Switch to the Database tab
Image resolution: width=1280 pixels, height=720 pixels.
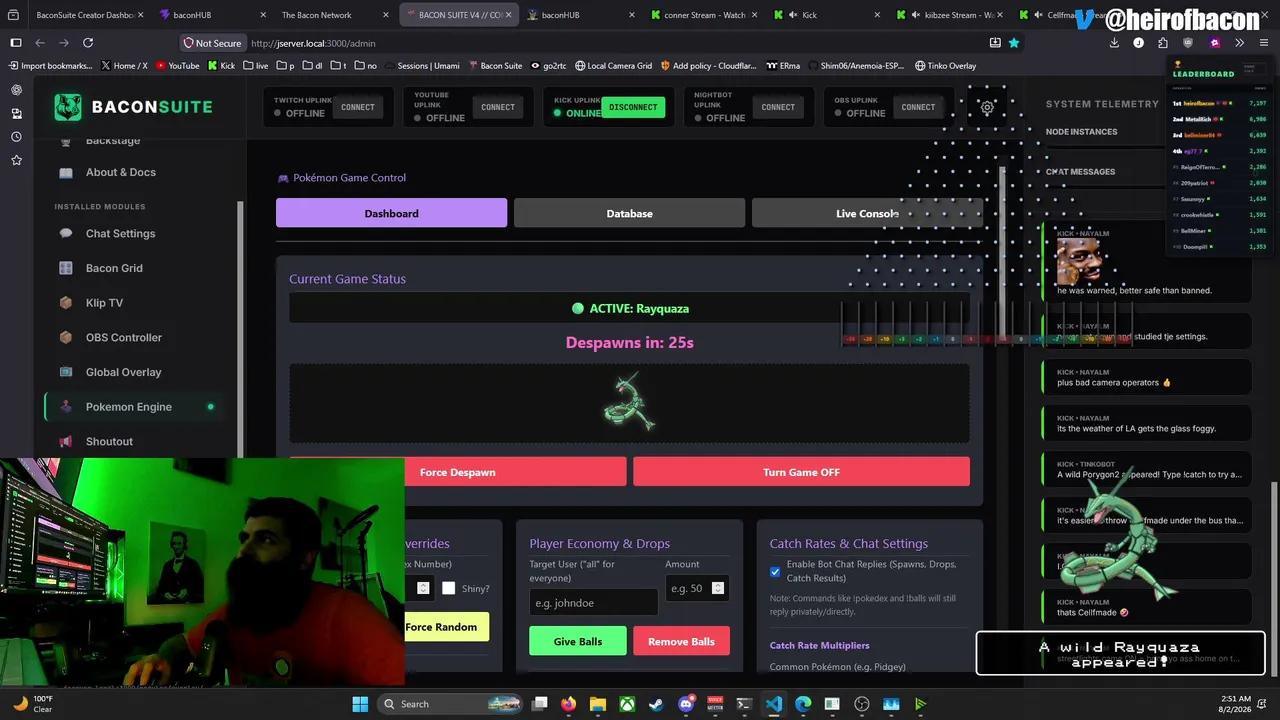click(x=629, y=213)
